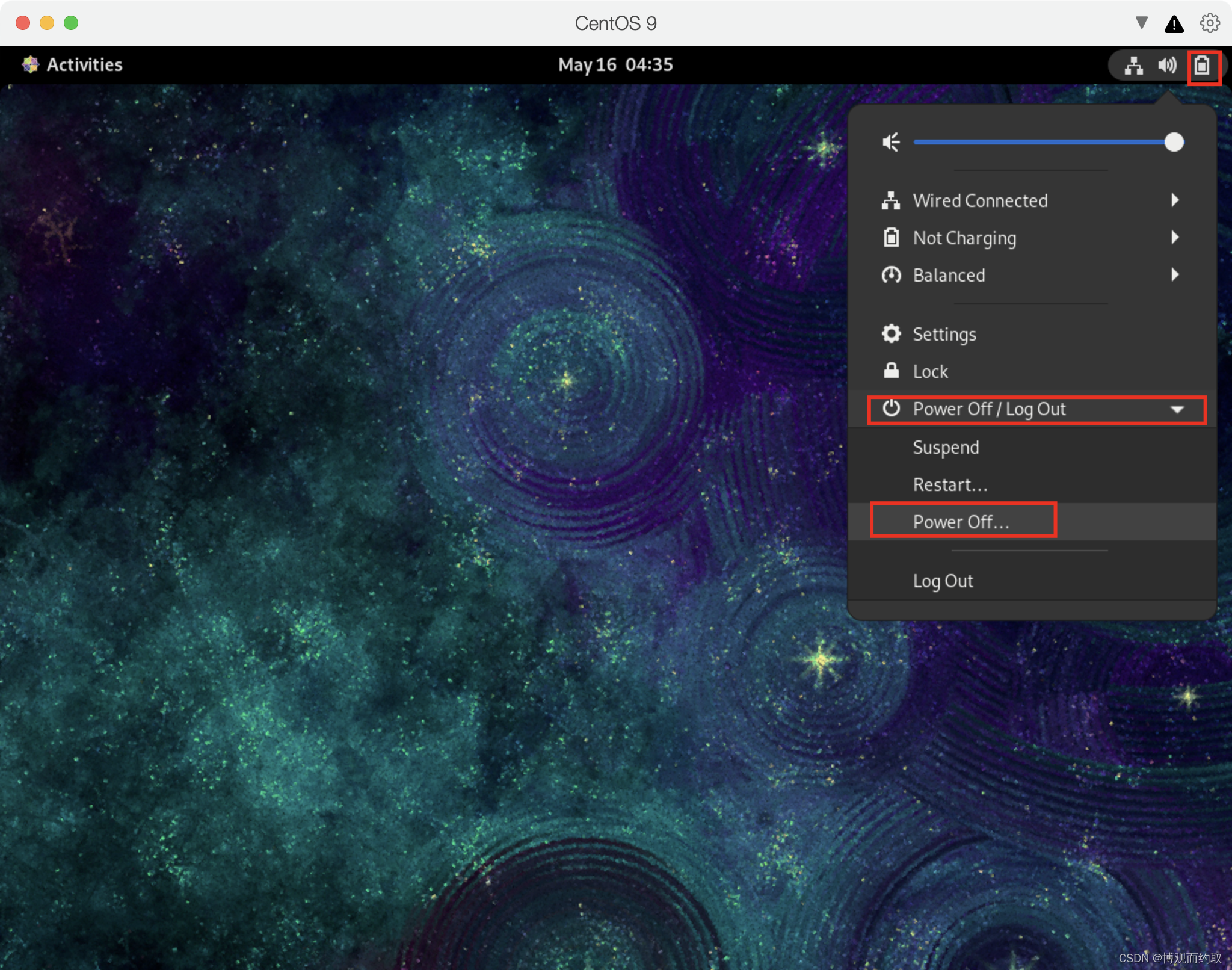
Task: Click the network icon in top bar
Action: 1133,65
